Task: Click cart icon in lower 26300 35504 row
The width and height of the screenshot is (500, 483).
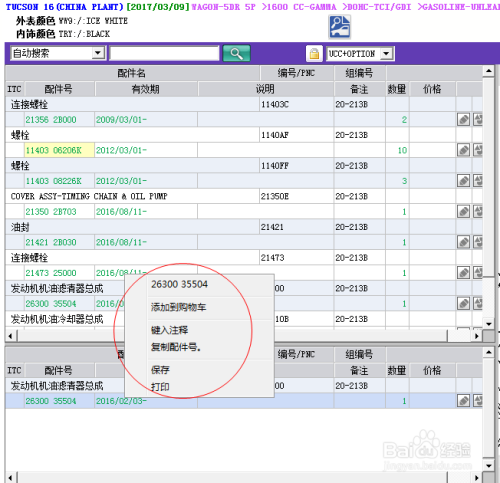Action: click(478, 401)
